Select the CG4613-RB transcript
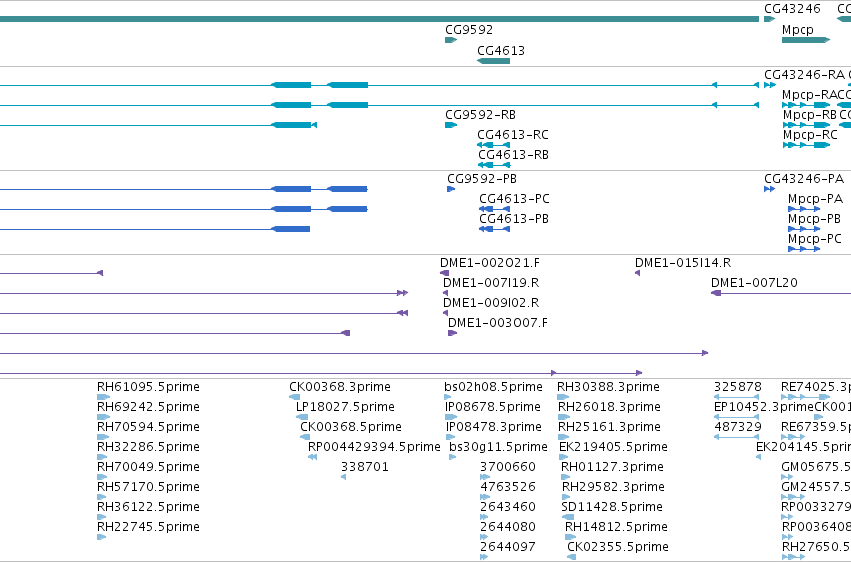 [x=513, y=155]
